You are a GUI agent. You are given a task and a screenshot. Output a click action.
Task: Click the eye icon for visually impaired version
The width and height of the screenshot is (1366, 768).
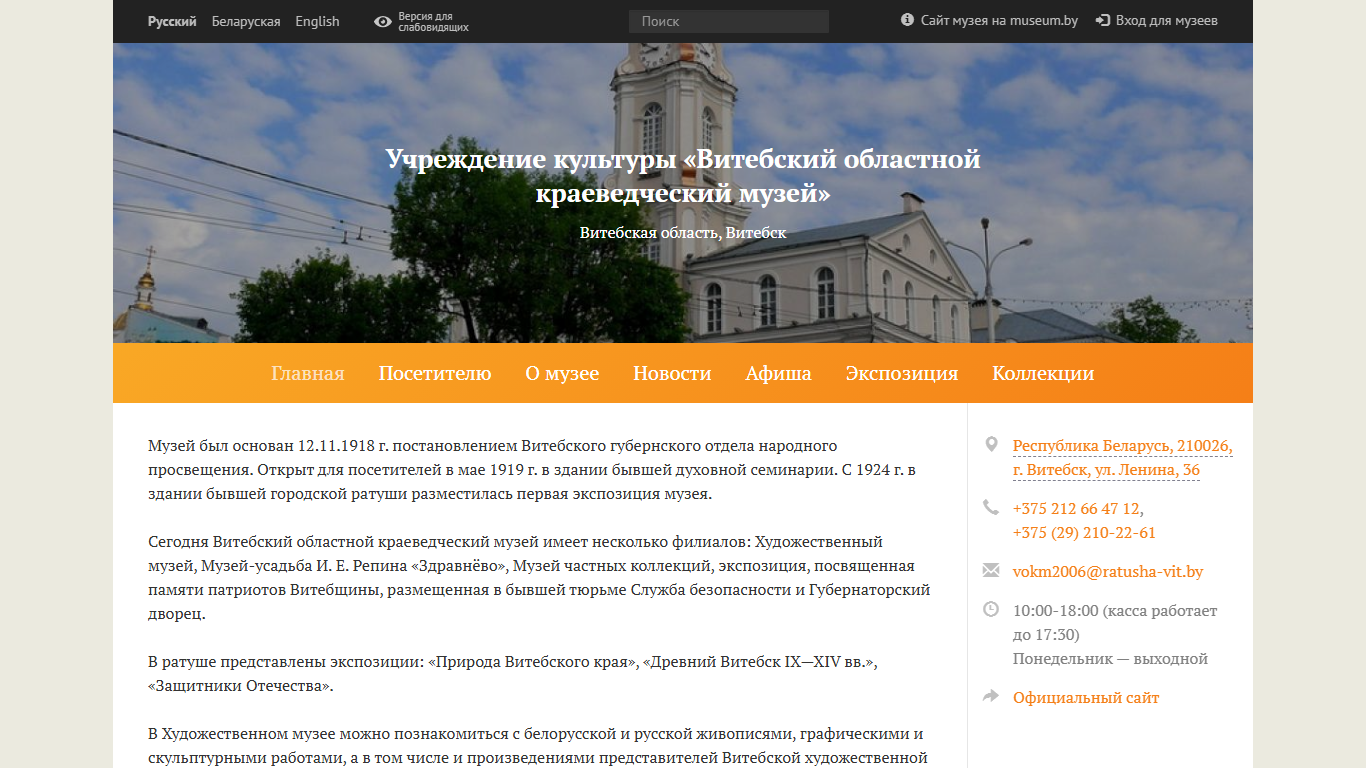[x=382, y=22]
